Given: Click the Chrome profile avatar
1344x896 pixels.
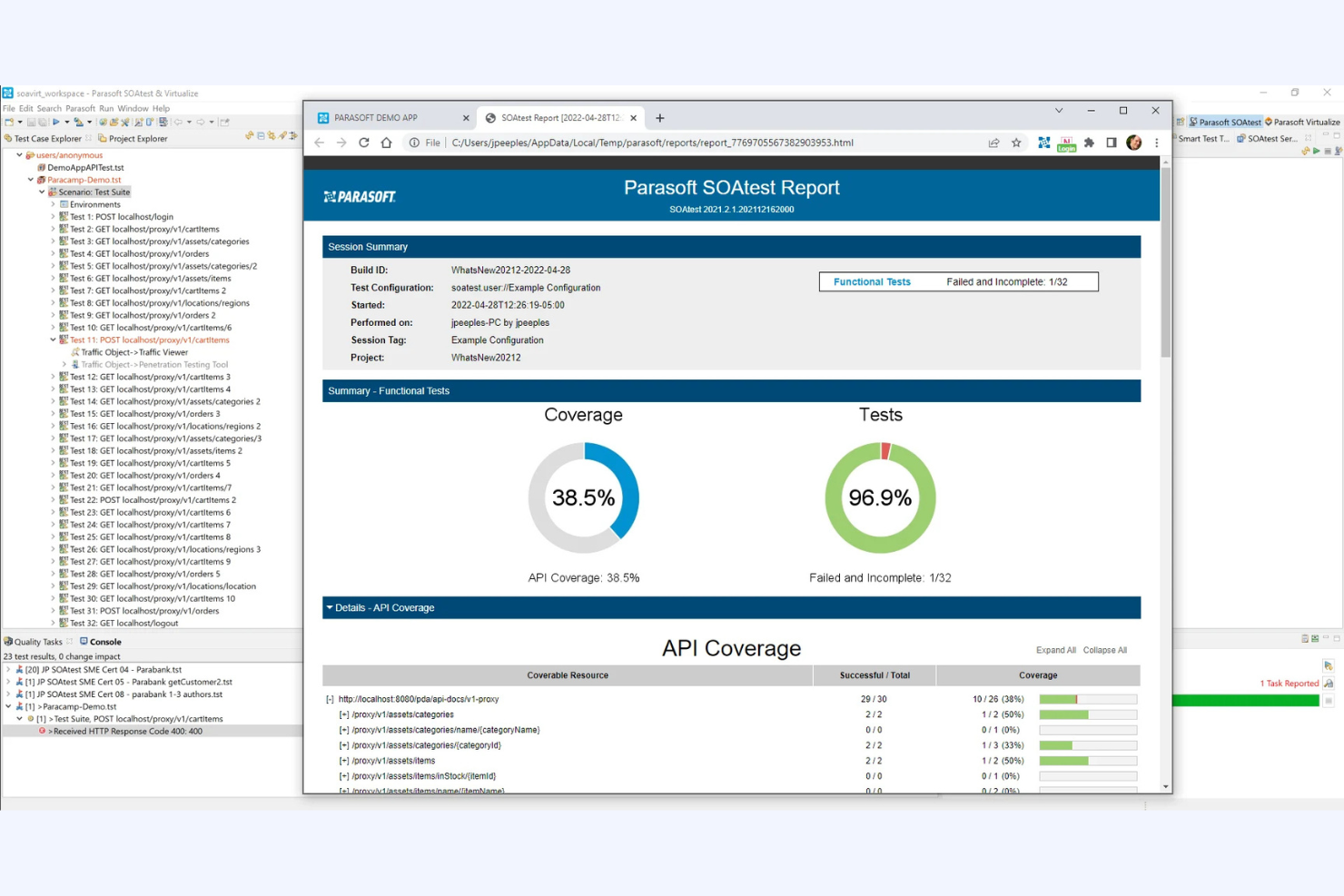Looking at the screenshot, I should (1134, 143).
